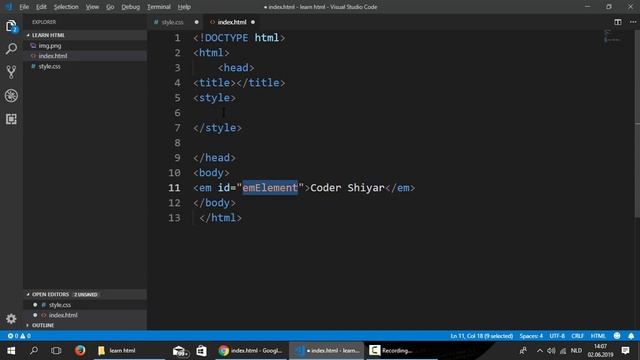
Task: Select the index.html editor tab
Action: pos(231,22)
